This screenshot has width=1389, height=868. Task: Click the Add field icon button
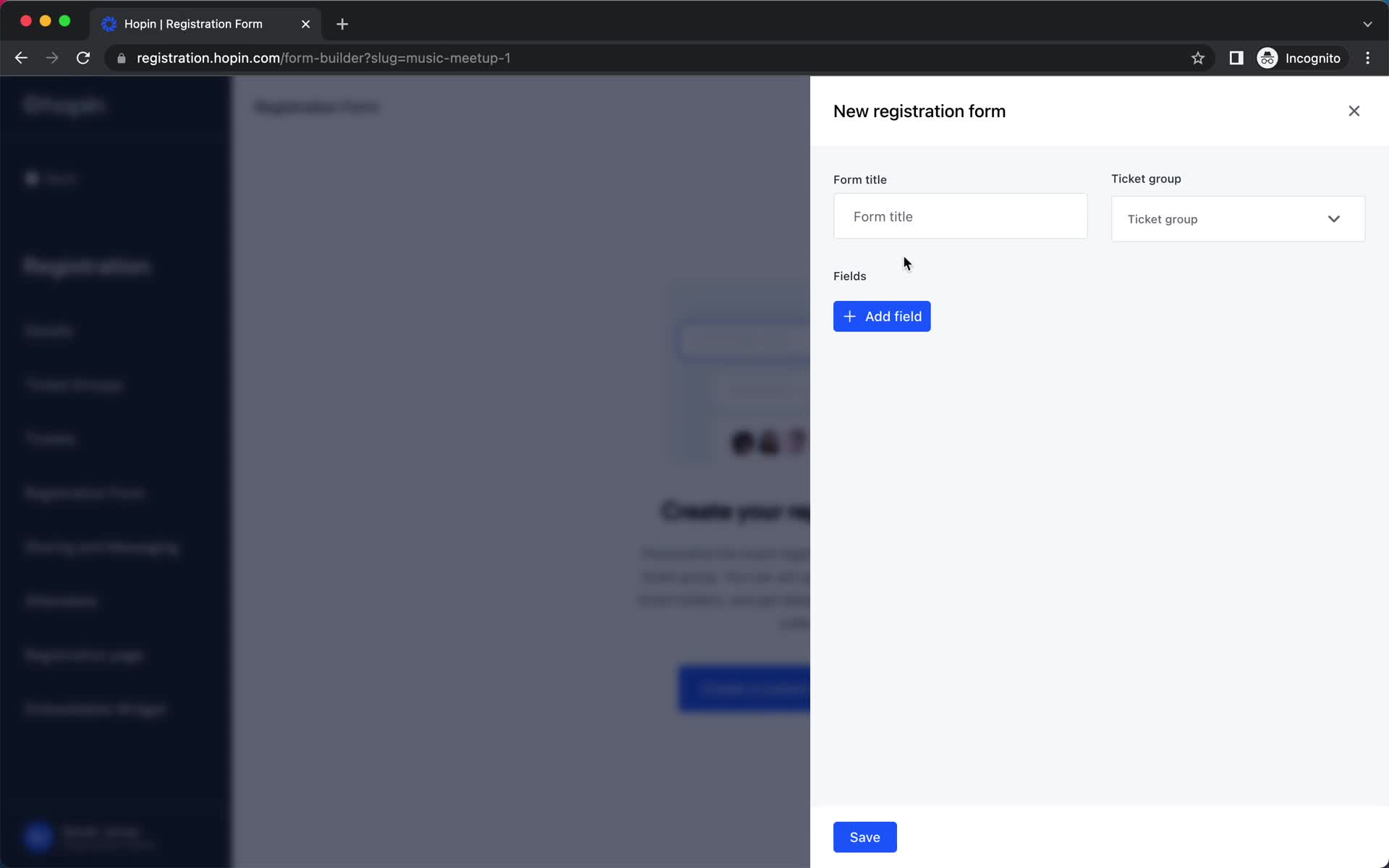point(850,316)
